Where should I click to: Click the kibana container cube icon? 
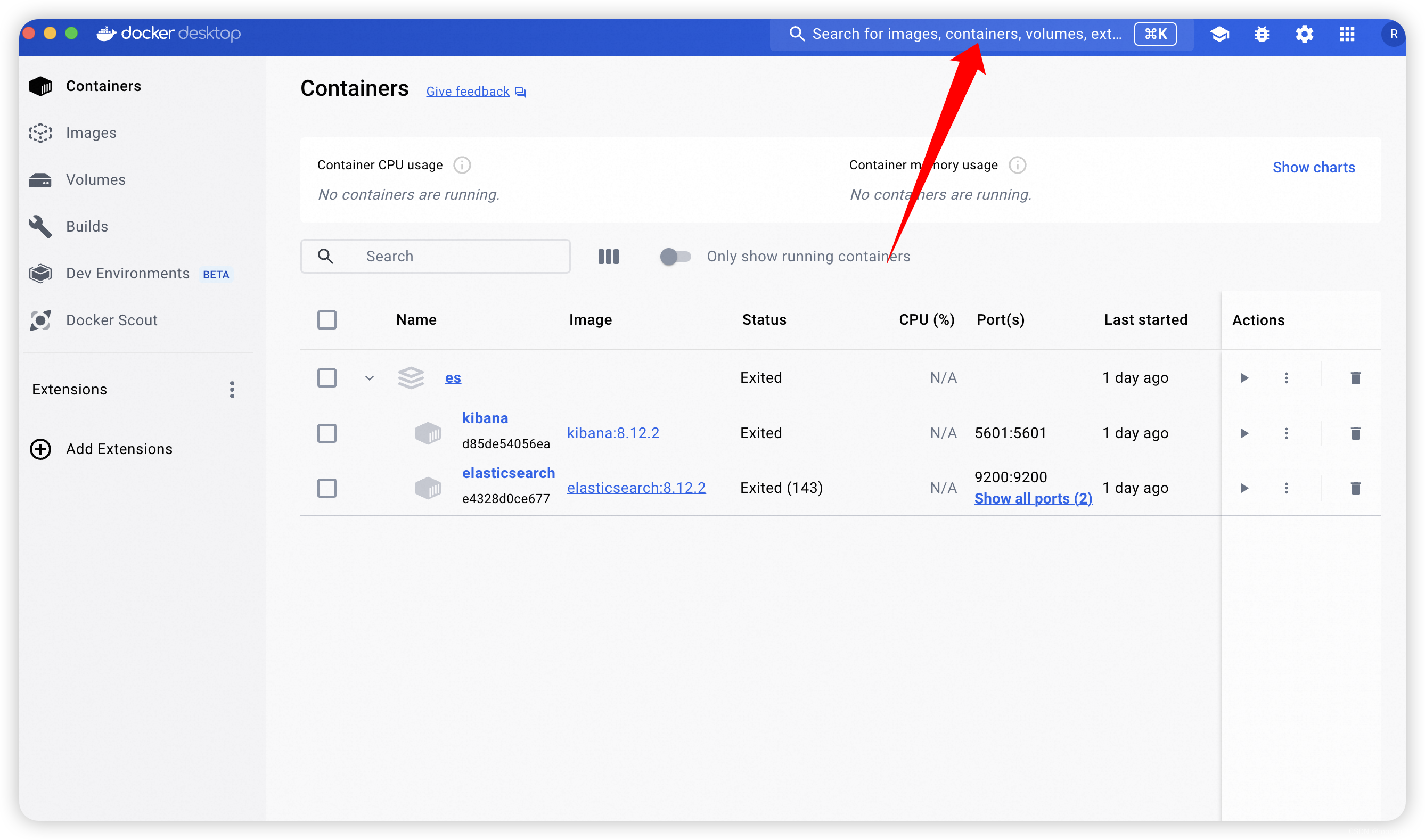pos(428,434)
